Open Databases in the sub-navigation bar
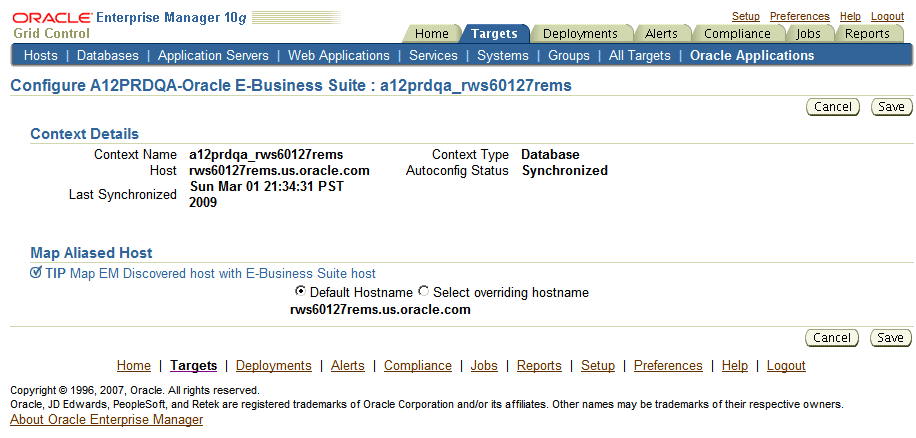The height and width of the screenshot is (438, 916). [x=108, y=55]
